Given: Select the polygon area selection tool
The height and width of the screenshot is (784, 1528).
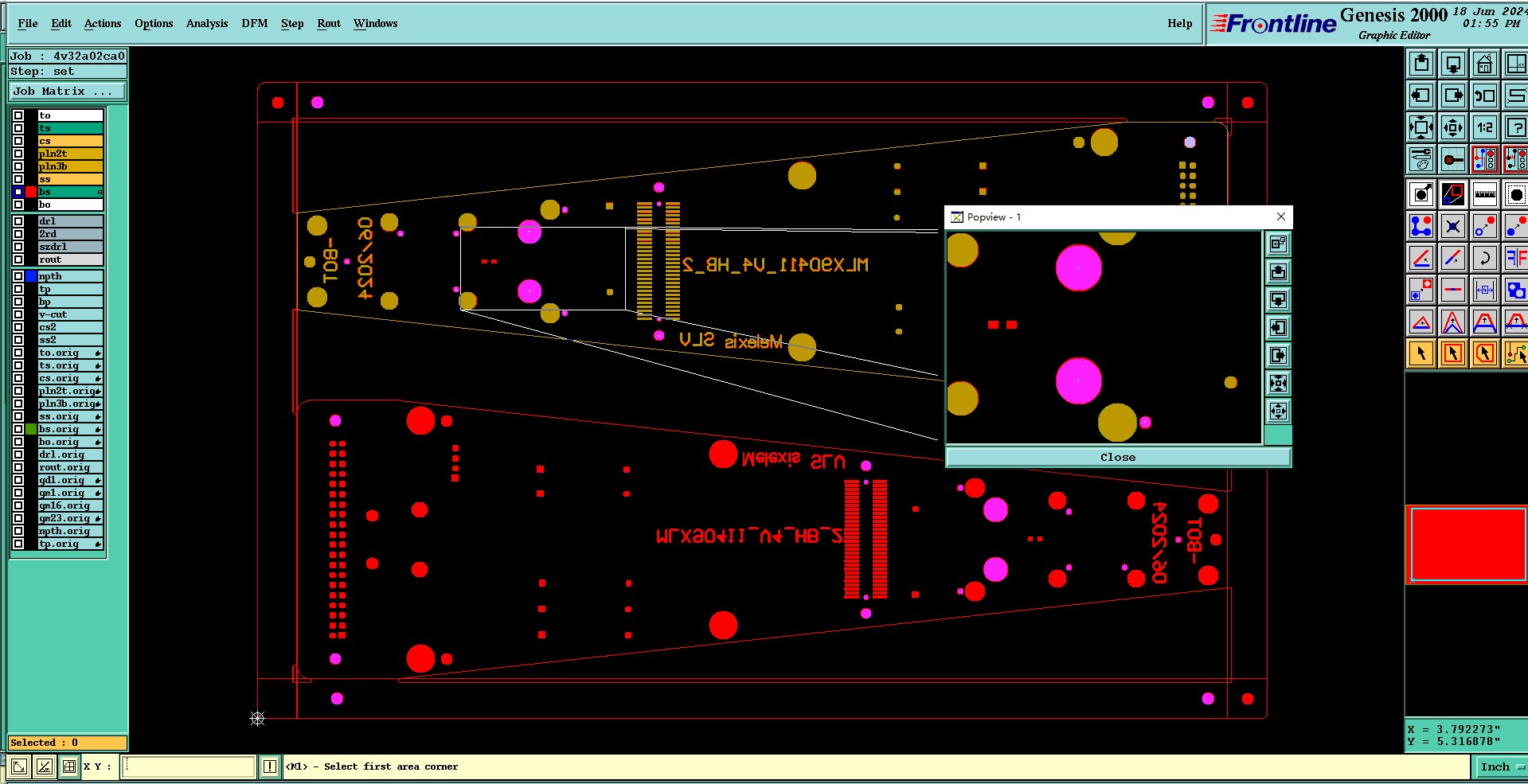Looking at the screenshot, I should [1484, 353].
